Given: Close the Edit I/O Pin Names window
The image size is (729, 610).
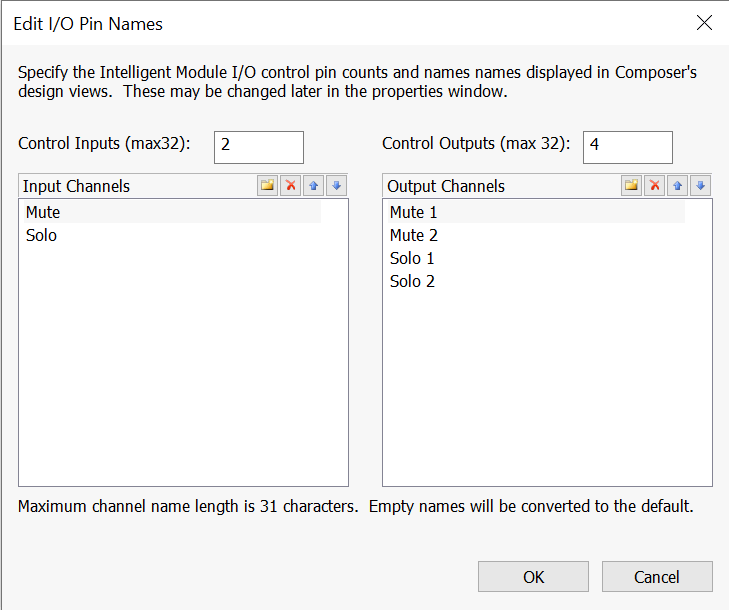Looking at the screenshot, I should coord(704,22).
